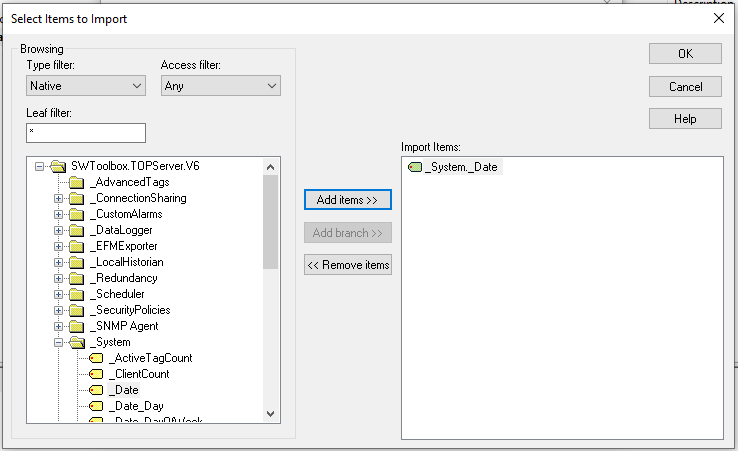Image resolution: width=738 pixels, height=451 pixels.
Task: Collapse the SWToolbox.TOPServer.V6 root node
Action: (40, 166)
